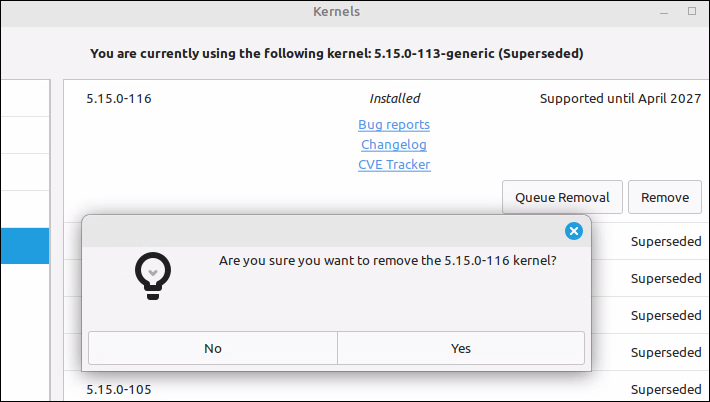Screen dimensions: 710x402
Task: Click the Installed status text
Action: [x=395, y=99]
